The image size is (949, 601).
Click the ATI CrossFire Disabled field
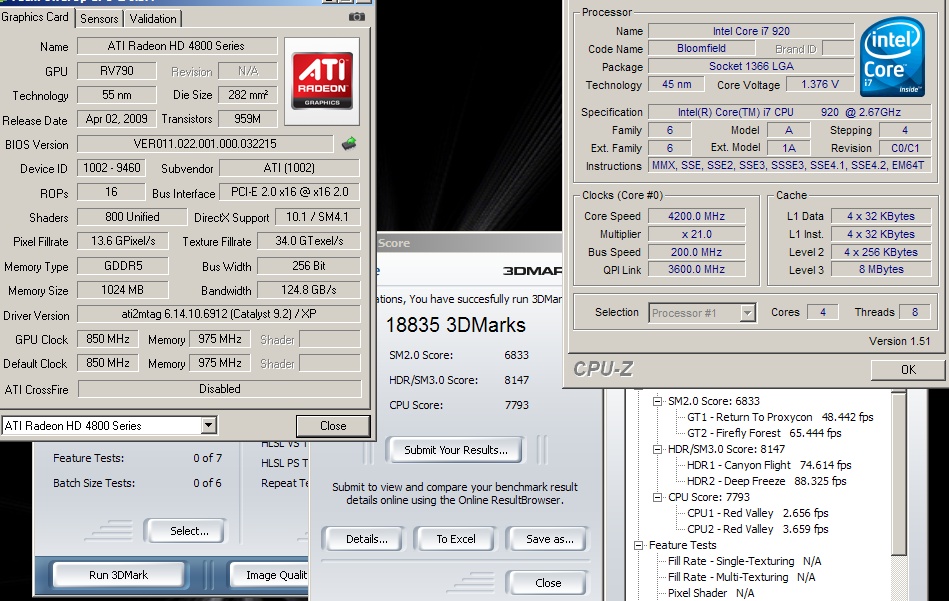pos(220,389)
